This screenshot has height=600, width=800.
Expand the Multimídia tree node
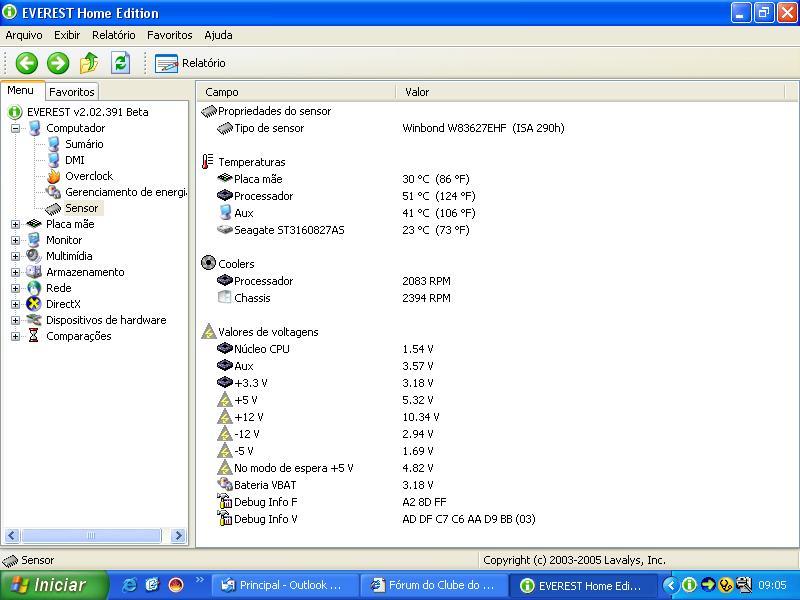point(15,256)
